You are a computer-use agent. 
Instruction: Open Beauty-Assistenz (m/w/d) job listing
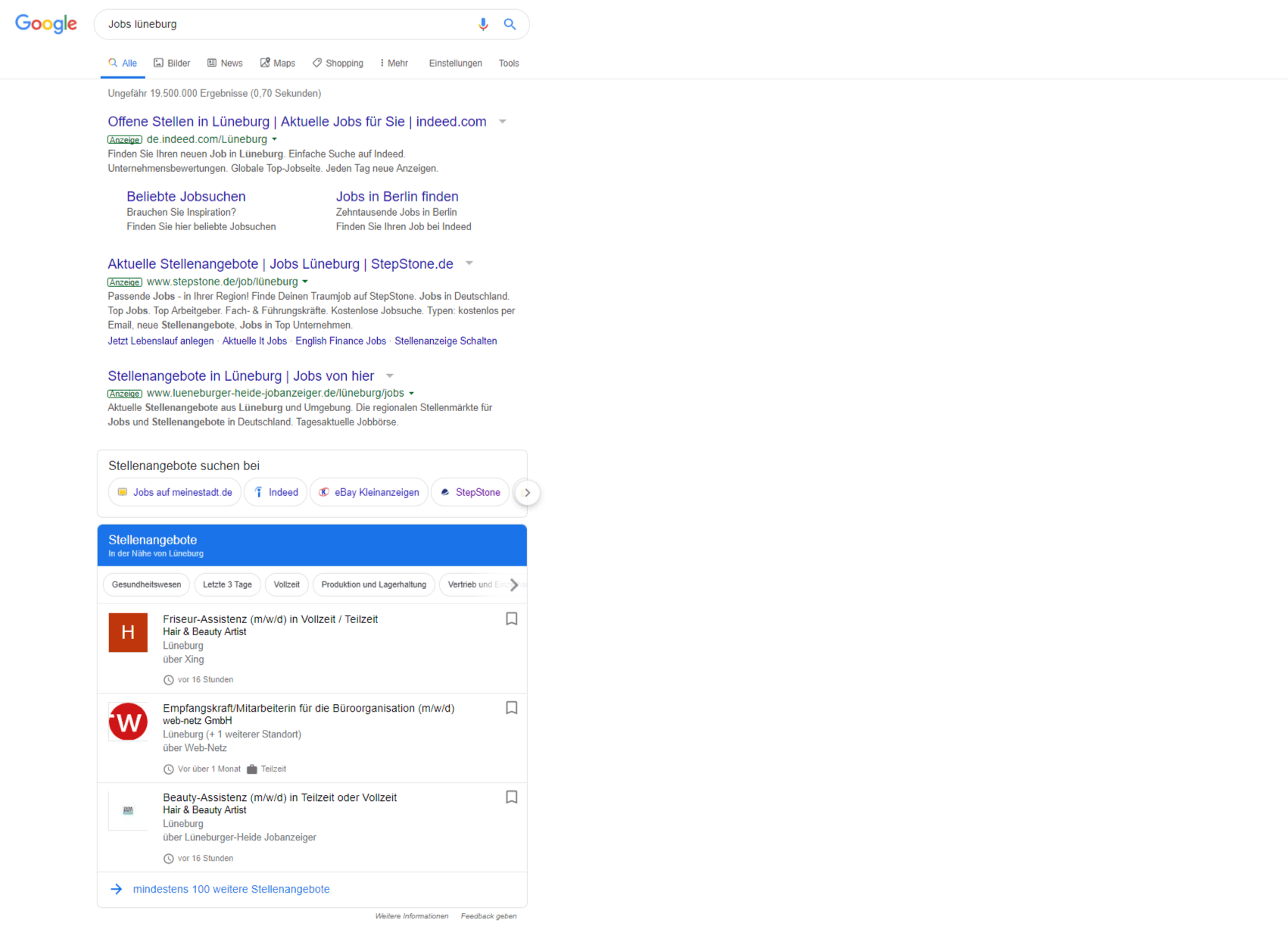280,798
